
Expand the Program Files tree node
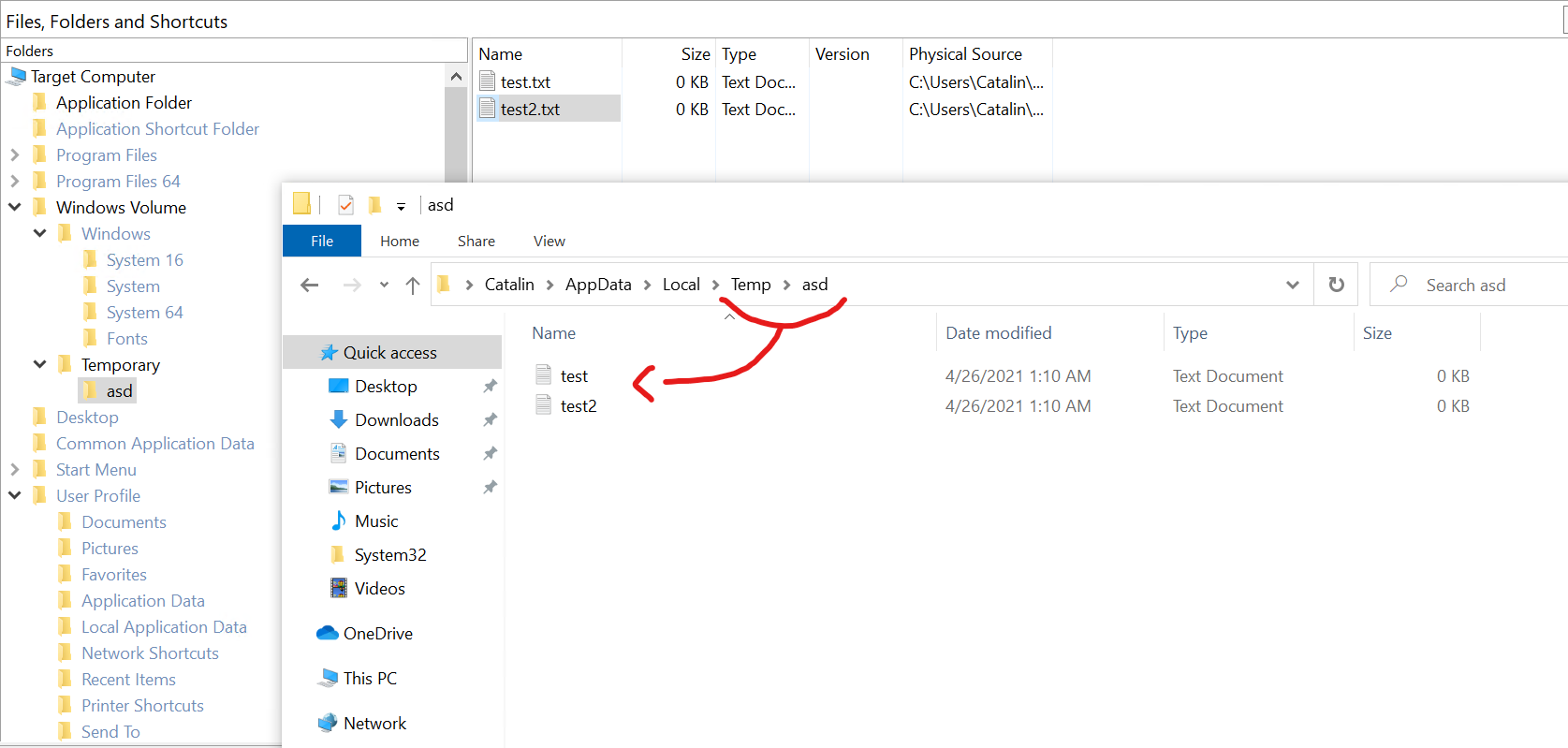(x=14, y=155)
